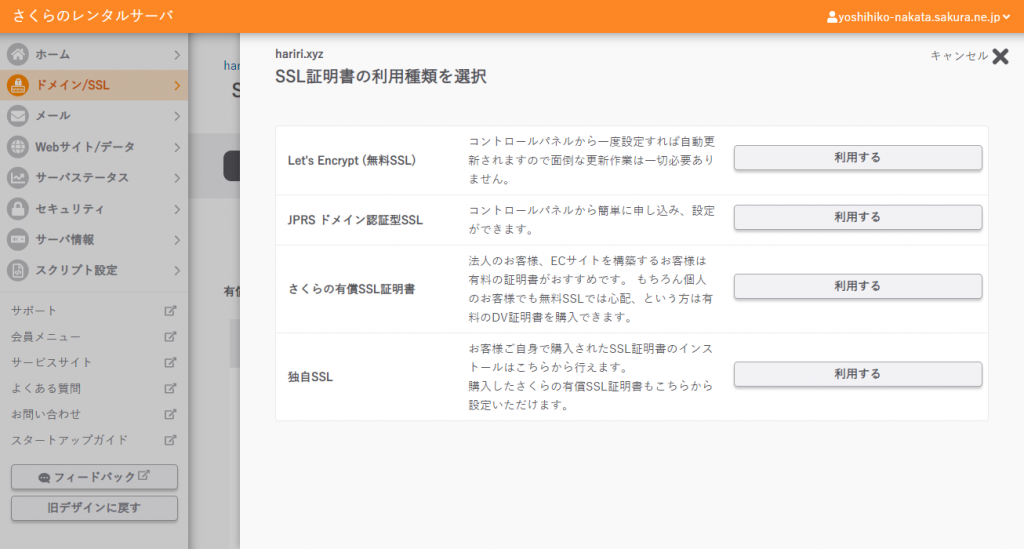
Task: Click the external link icon beside サポート
Action: 170,311
